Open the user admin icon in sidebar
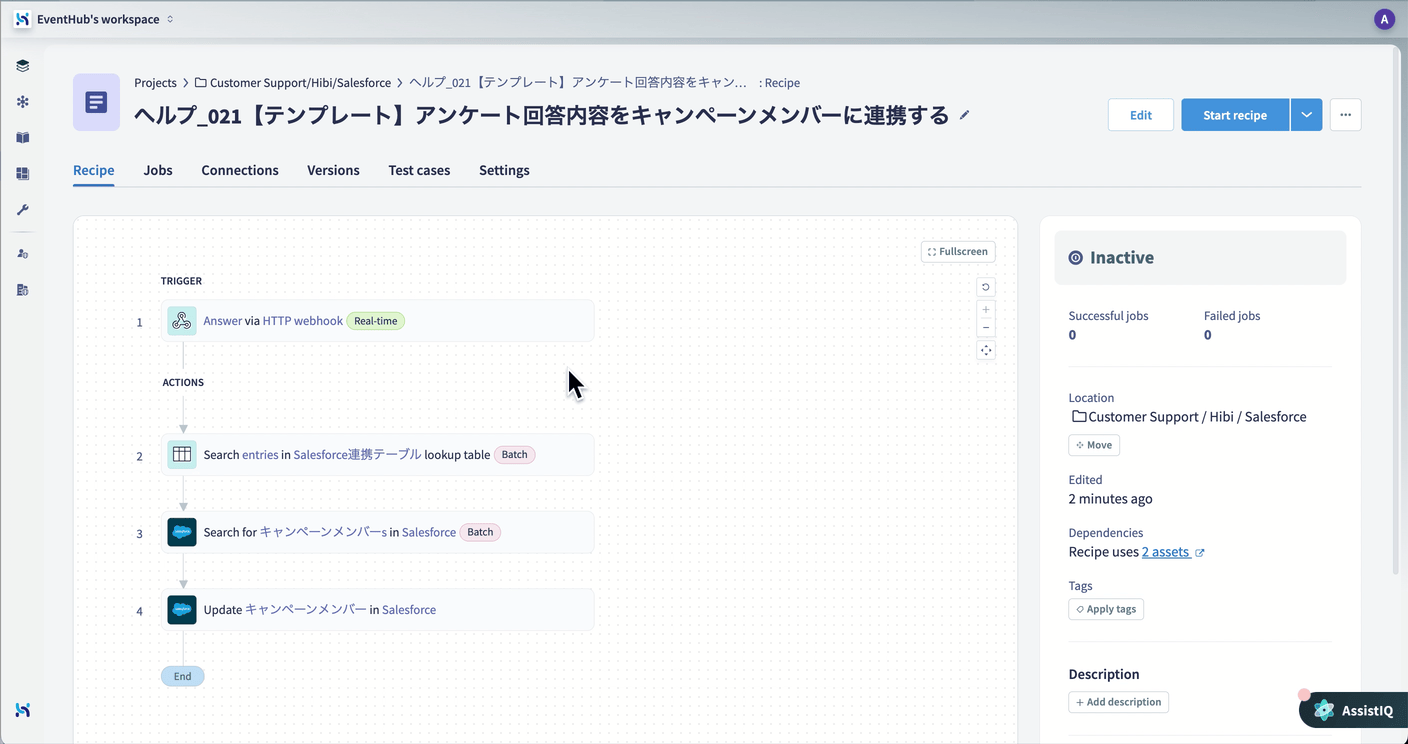Screen dimensions: 1408x744 (22, 254)
